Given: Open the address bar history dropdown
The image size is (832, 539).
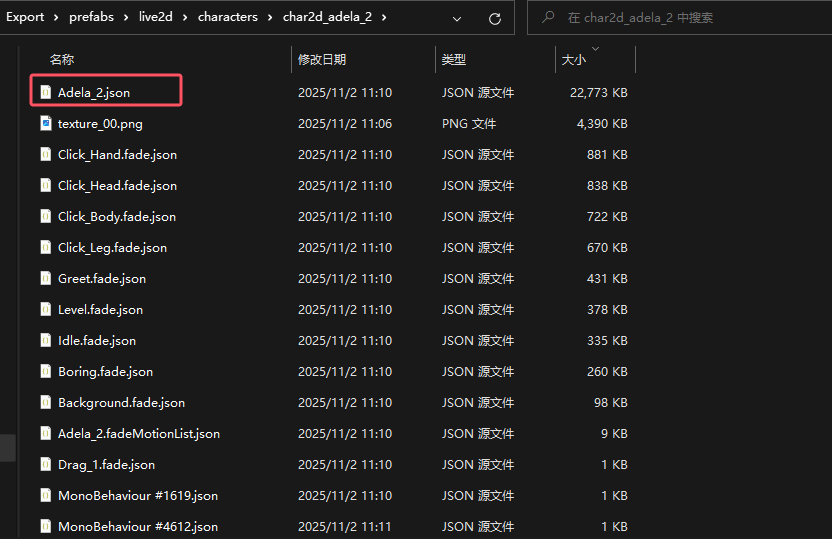Looking at the screenshot, I should [456, 19].
